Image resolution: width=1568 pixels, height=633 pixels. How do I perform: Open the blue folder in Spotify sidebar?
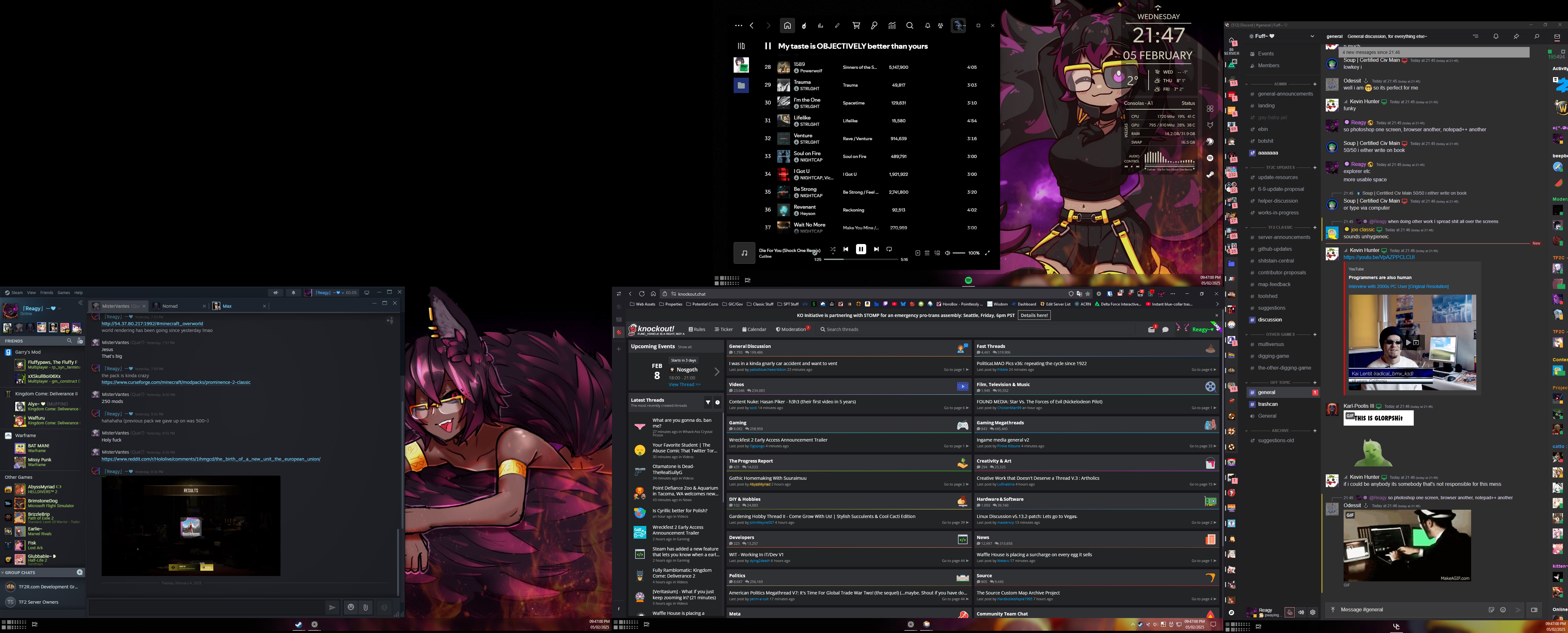pyautogui.click(x=741, y=86)
